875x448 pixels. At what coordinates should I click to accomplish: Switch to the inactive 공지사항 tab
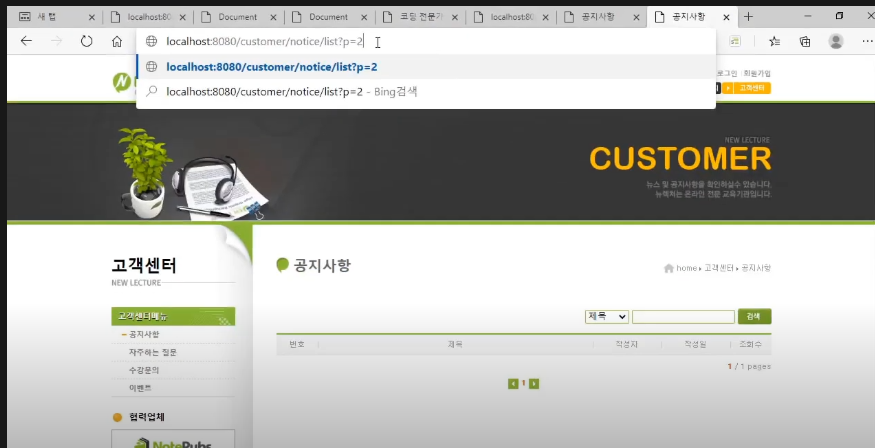[600, 17]
